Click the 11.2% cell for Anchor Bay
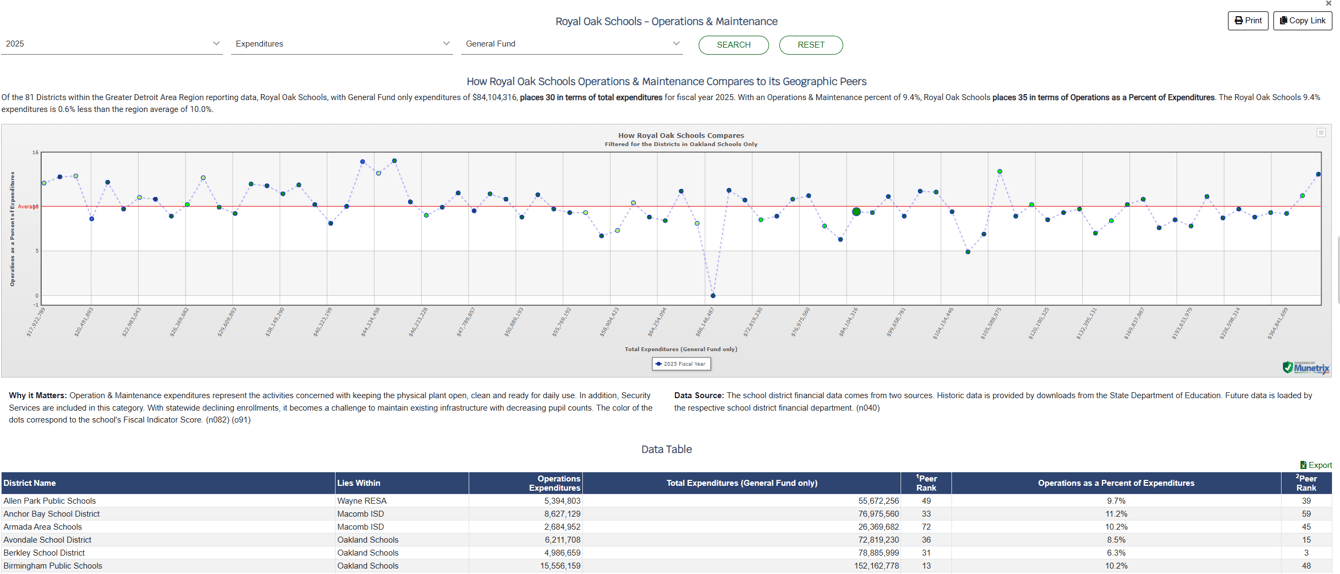 (x=1116, y=514)
